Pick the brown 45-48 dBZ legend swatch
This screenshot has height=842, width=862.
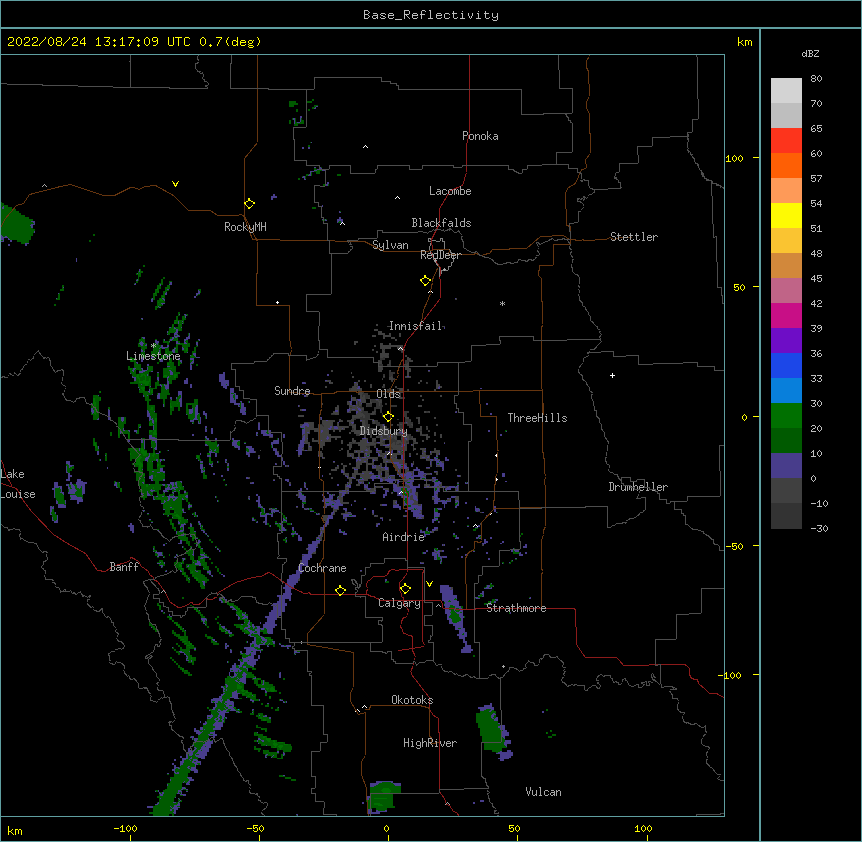pos(786,265)
